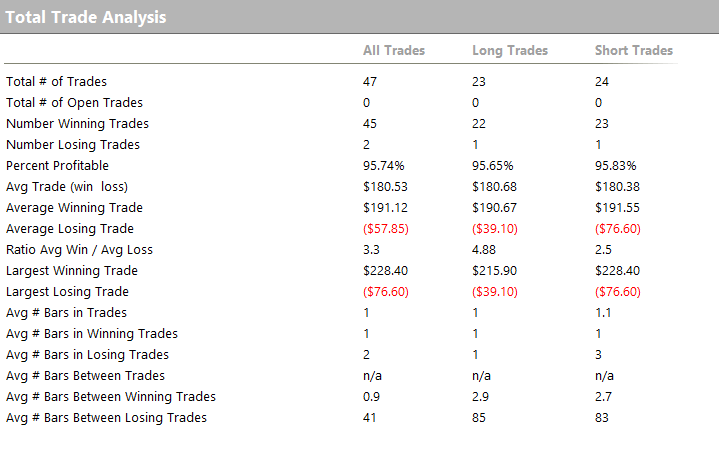Click the Avg # Bars in Trades label
Viewport: 719px width, 472px height.
click(66, 313)
